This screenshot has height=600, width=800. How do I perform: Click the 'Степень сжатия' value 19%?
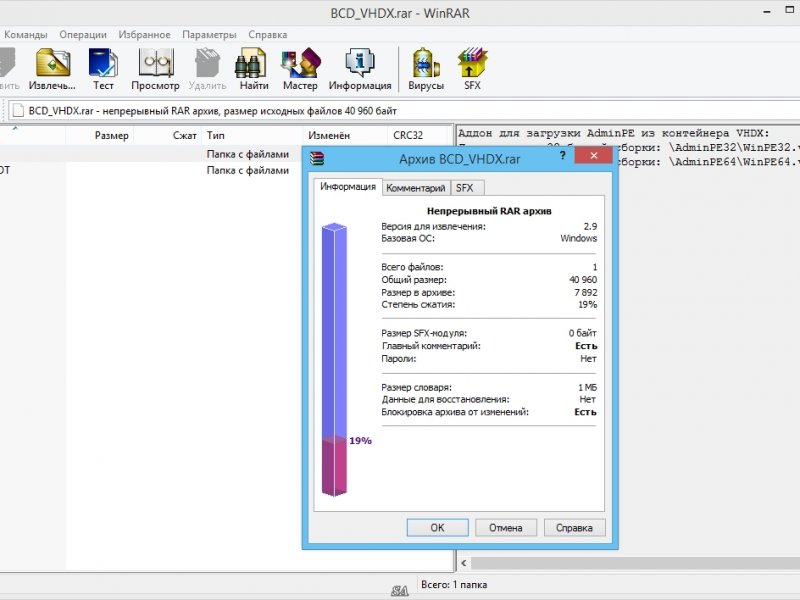pos(587,305)
